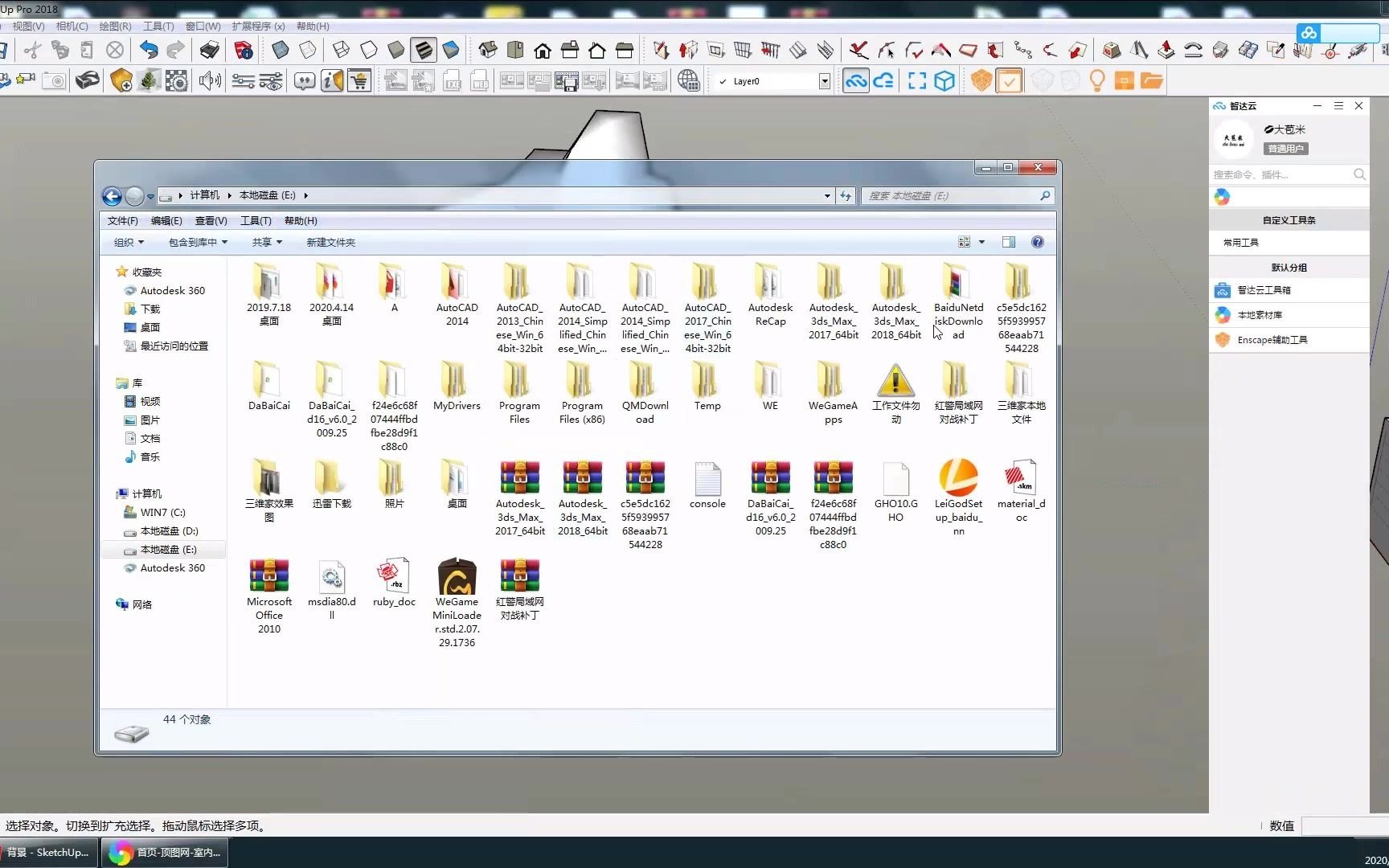Click the 数值 measurement input box
This screenshot has height=868, width=1389.
click(x=1345, y=825)
